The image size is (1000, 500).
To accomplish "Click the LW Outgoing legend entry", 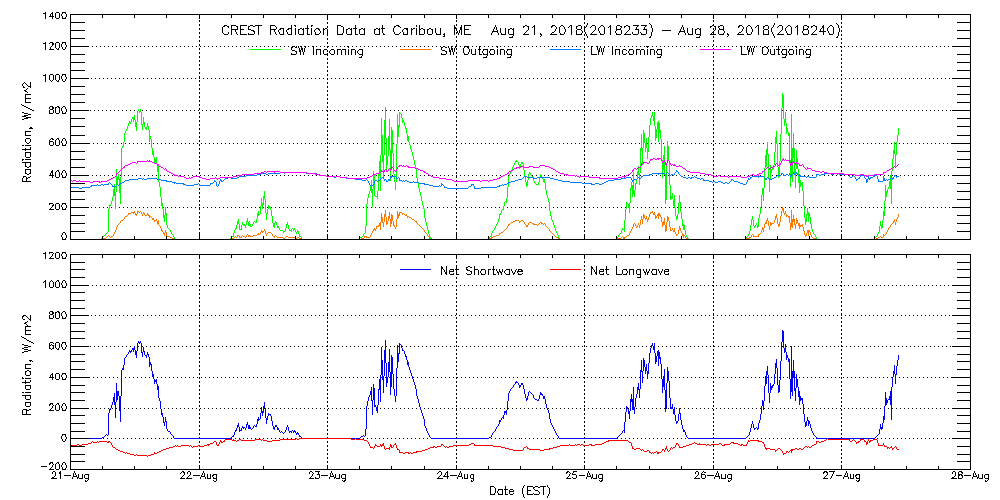I will (775, 52).
